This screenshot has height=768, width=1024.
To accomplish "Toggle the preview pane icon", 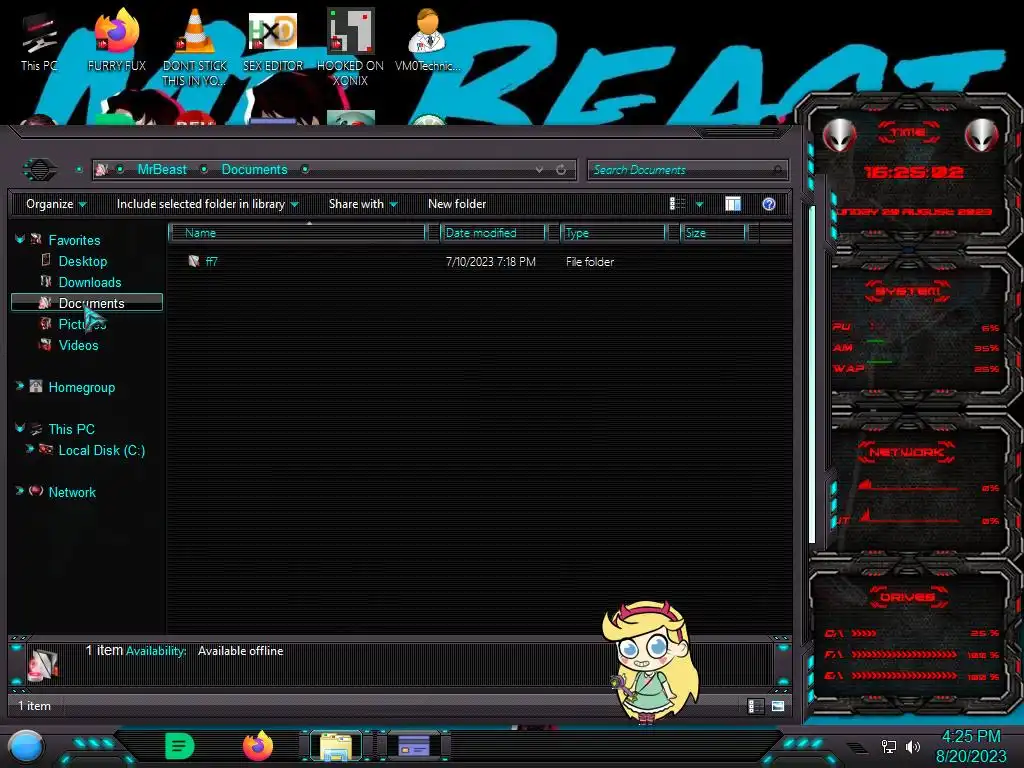I will (x=733, y=204).
